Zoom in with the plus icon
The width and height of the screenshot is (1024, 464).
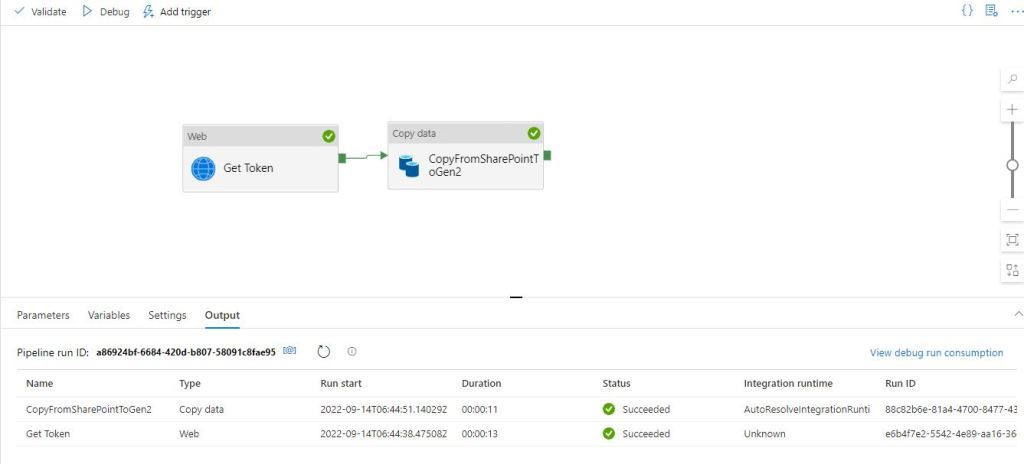click(1012, 109)
